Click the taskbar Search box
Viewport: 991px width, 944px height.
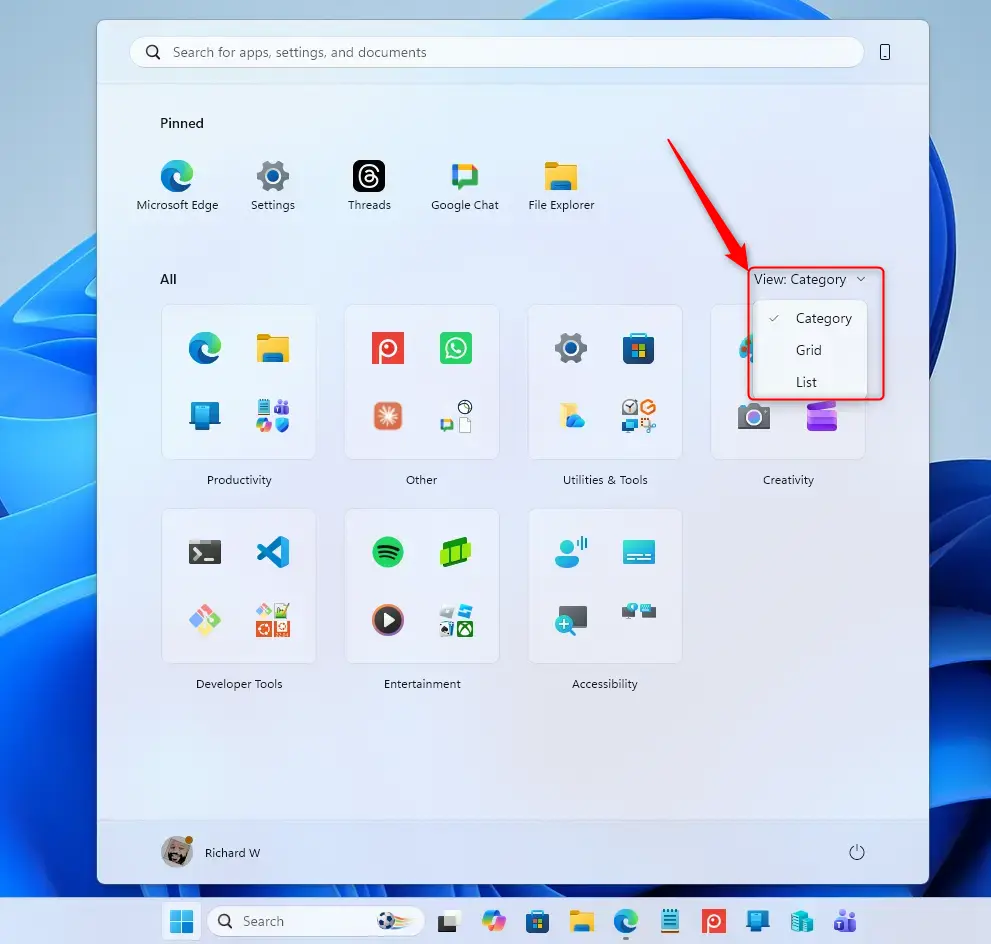tap(316, 921)
